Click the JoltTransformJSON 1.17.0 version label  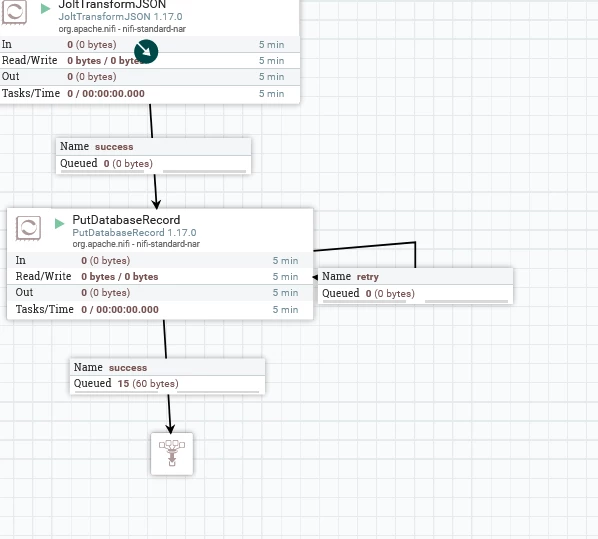(x=120, y=17)
